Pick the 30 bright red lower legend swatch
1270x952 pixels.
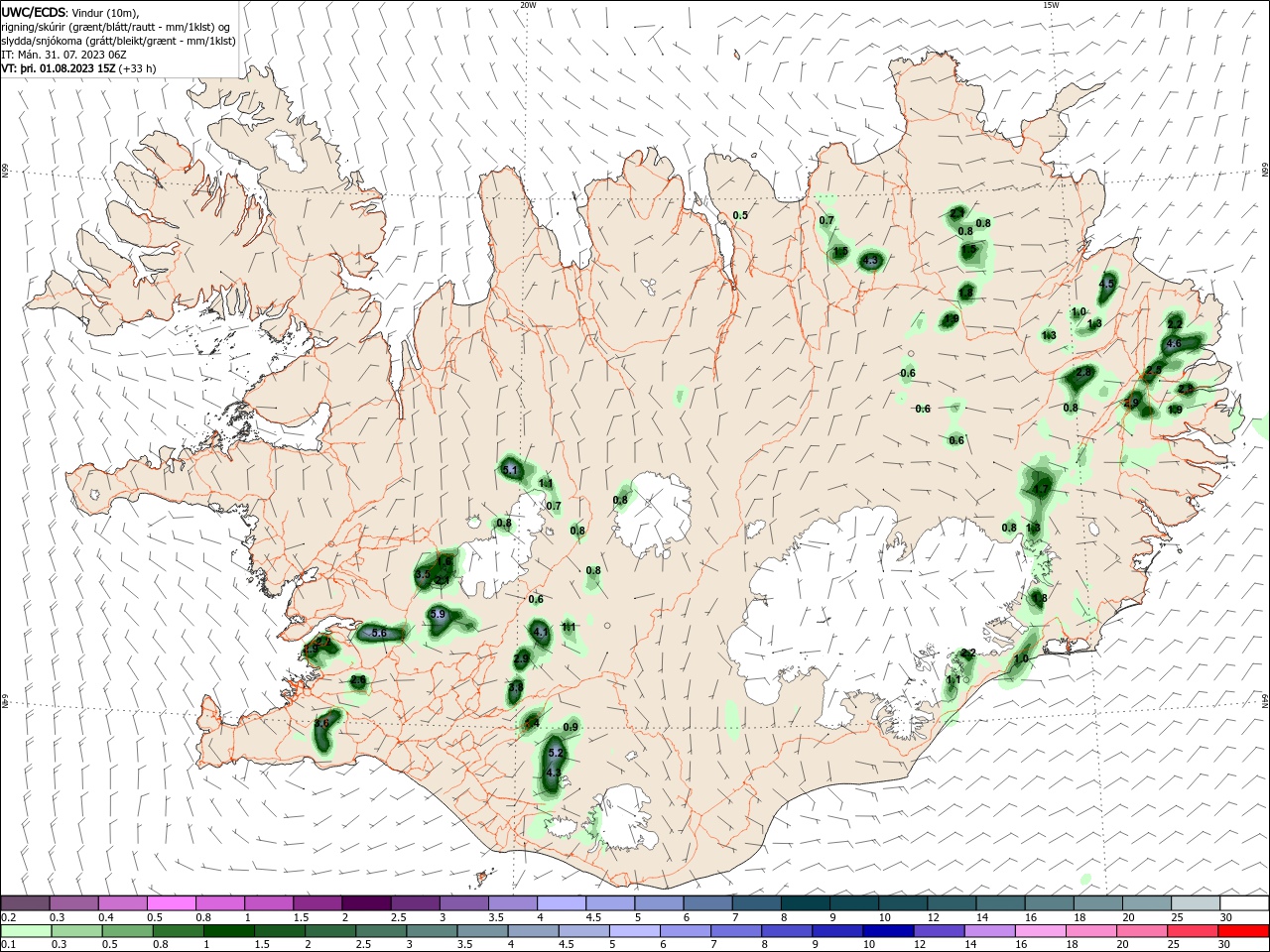coord(1243,931)
